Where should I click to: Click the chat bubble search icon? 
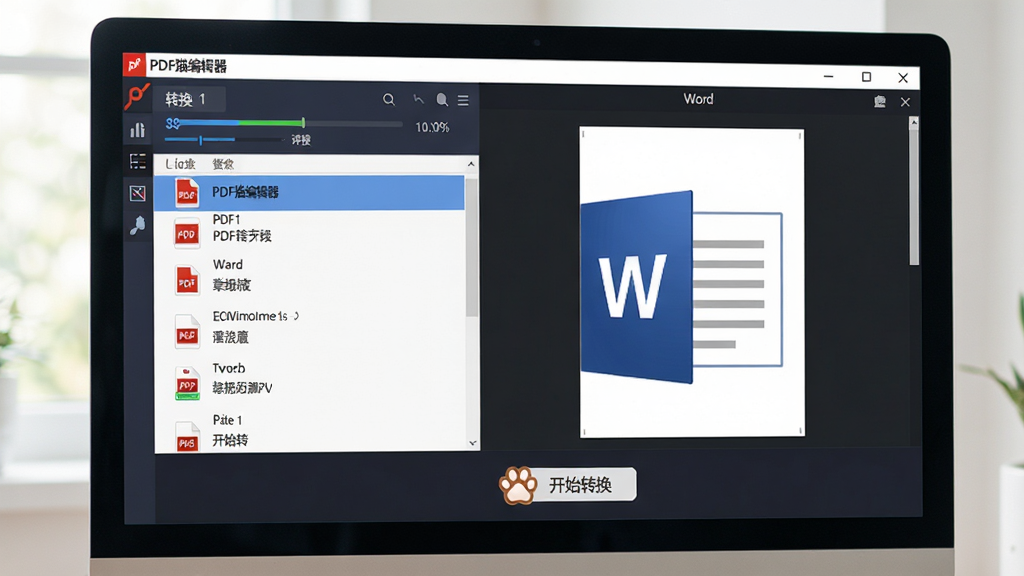pos(442,99)
